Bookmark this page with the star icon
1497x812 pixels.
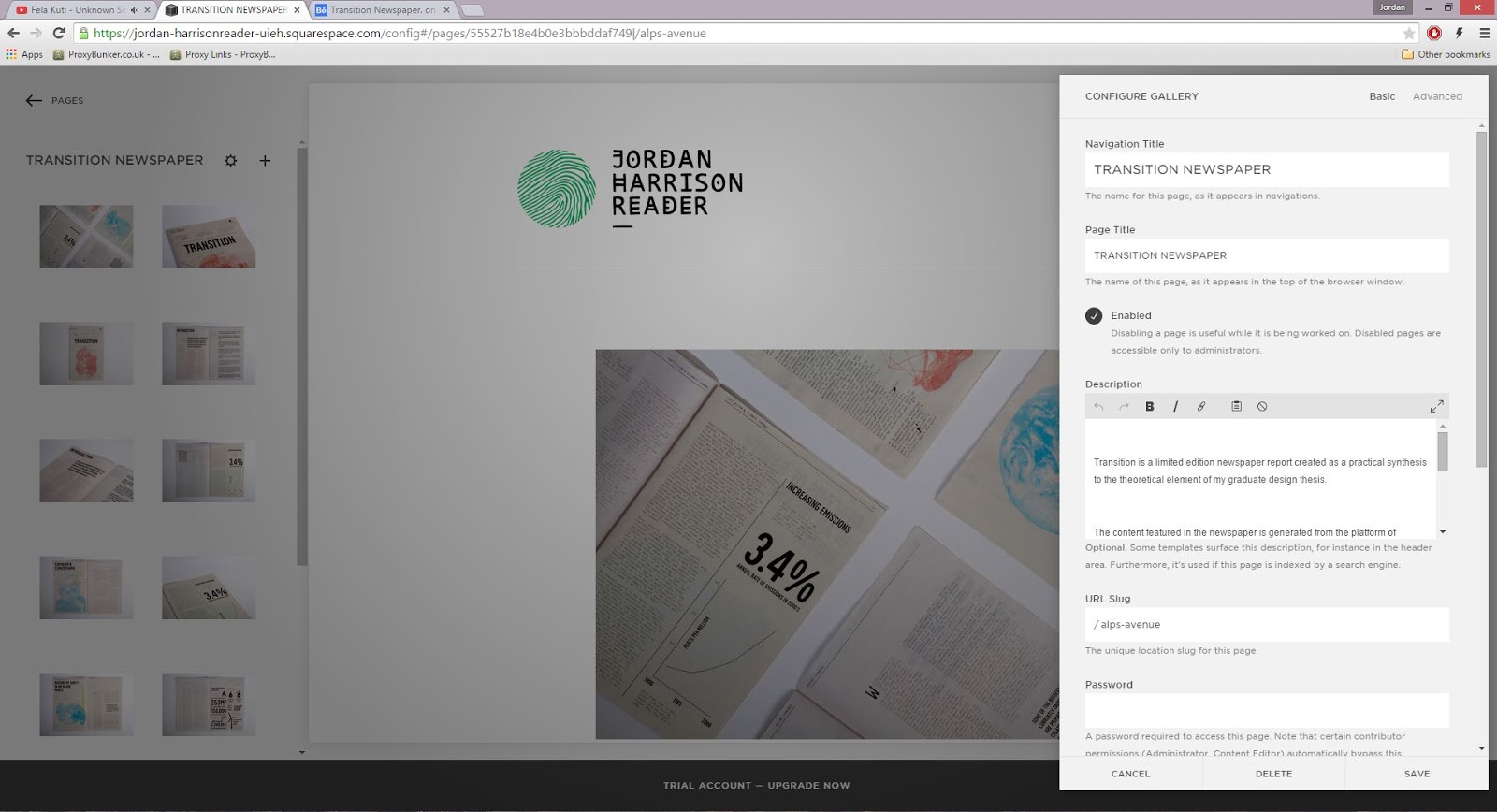tap(1409, 33)
